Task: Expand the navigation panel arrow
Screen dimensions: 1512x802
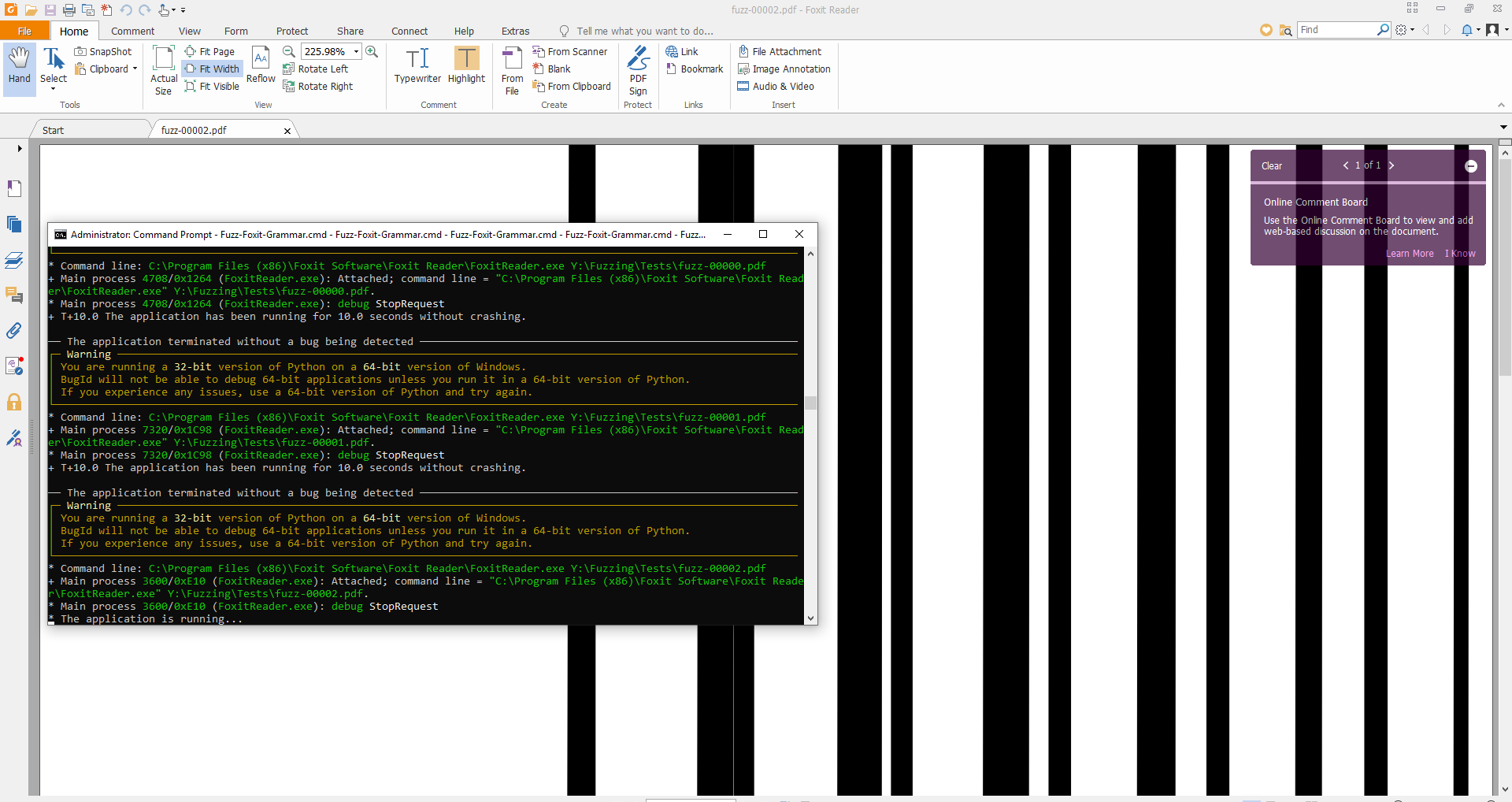Action: coord(20,148)
